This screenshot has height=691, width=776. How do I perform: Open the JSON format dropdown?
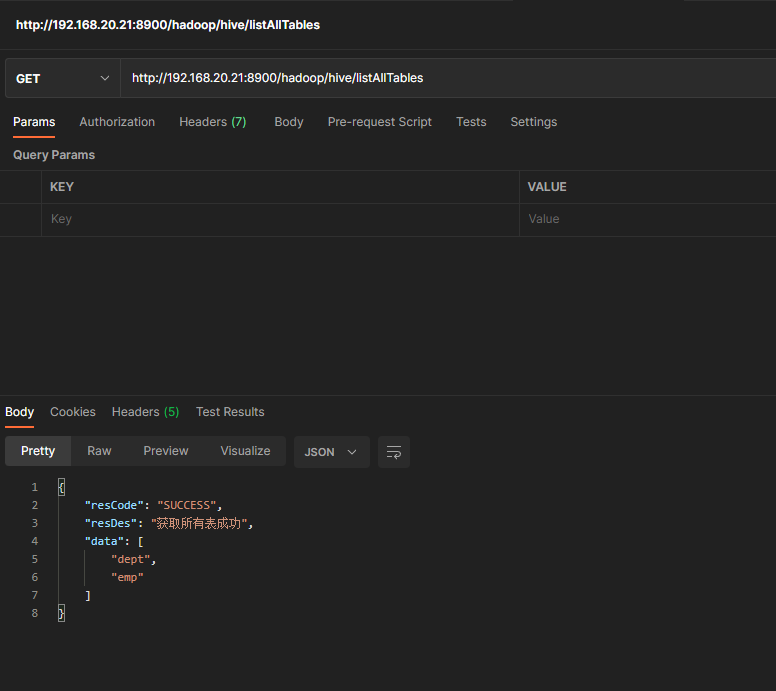pos(332,452)
